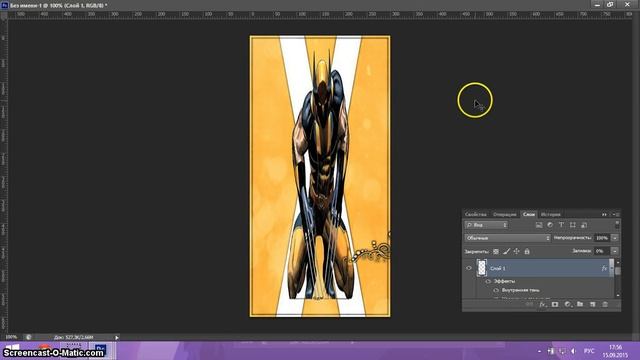Filter layers by type (T) icon
Viewport: 640px width, 360px height.
(561, 225)
